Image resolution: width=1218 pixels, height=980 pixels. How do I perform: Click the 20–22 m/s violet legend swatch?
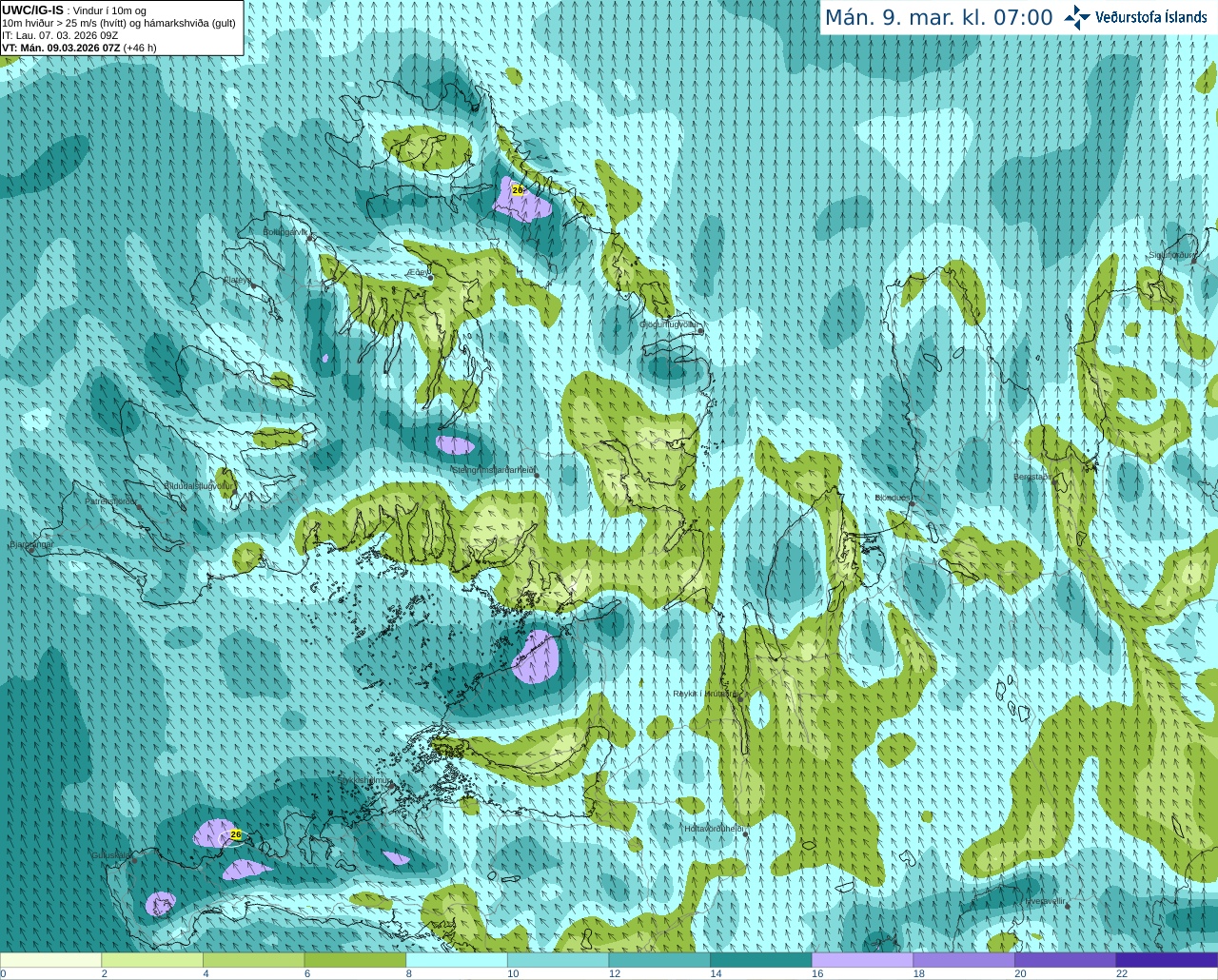1066,960
